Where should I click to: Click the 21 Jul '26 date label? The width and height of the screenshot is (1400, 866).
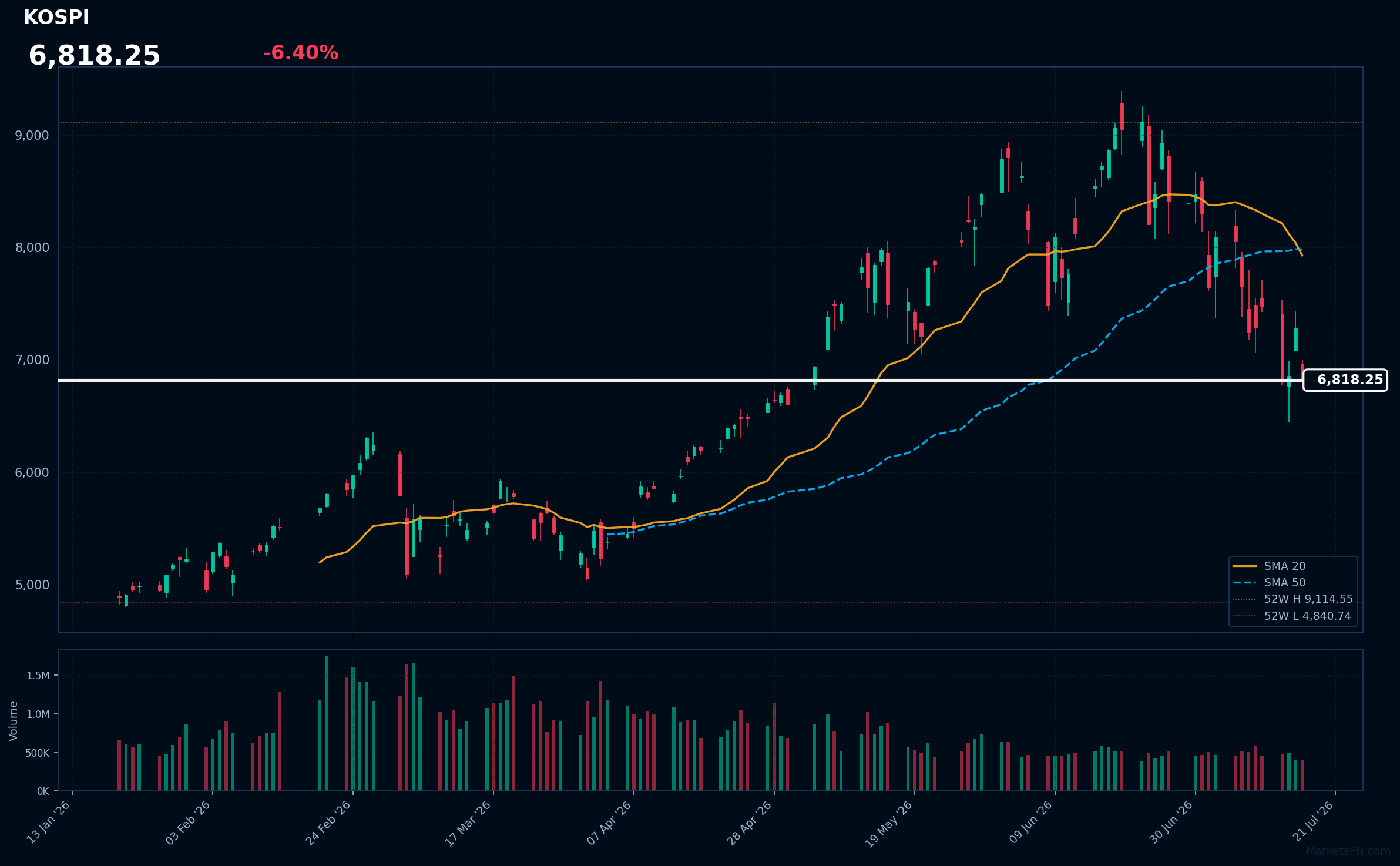[1313, 821]
